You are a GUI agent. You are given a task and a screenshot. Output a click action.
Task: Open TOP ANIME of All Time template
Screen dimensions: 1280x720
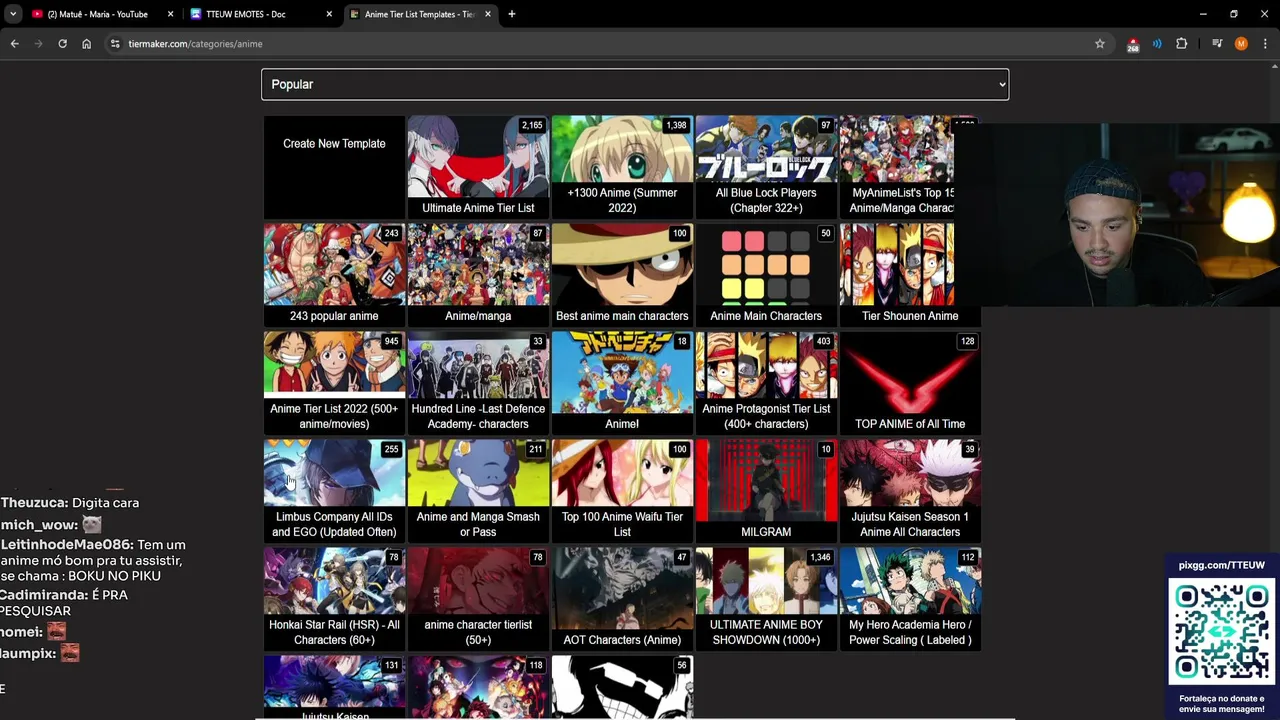pyautogui.click(x=910, y=383)
